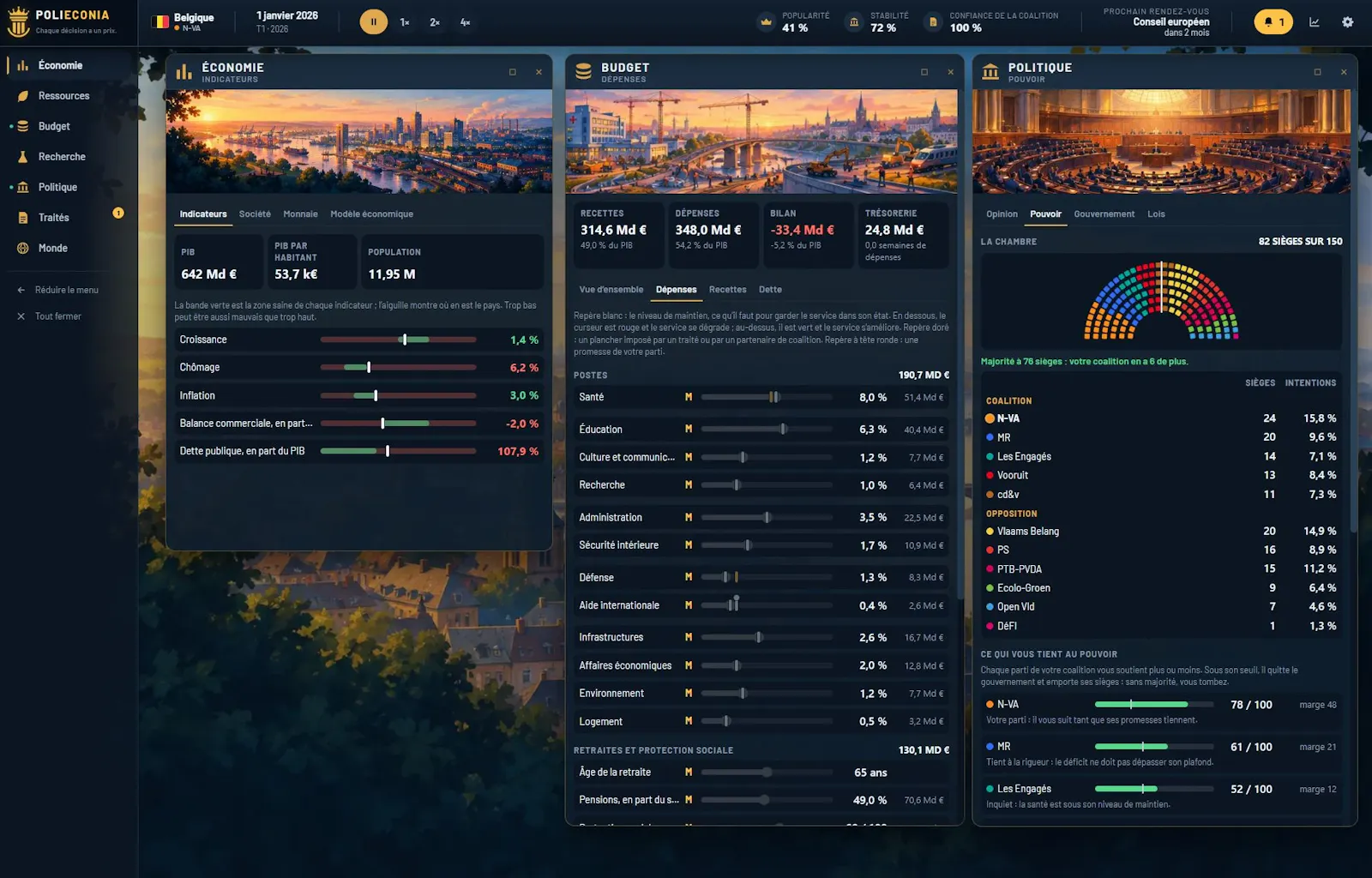
Task: Click the PIB 642 Md € card
Action: [x=218, y=262]
